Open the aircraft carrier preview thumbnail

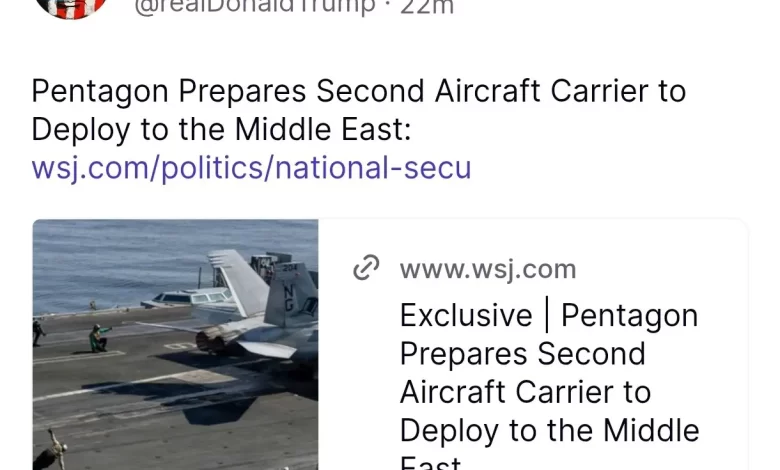tap(176, 345)
